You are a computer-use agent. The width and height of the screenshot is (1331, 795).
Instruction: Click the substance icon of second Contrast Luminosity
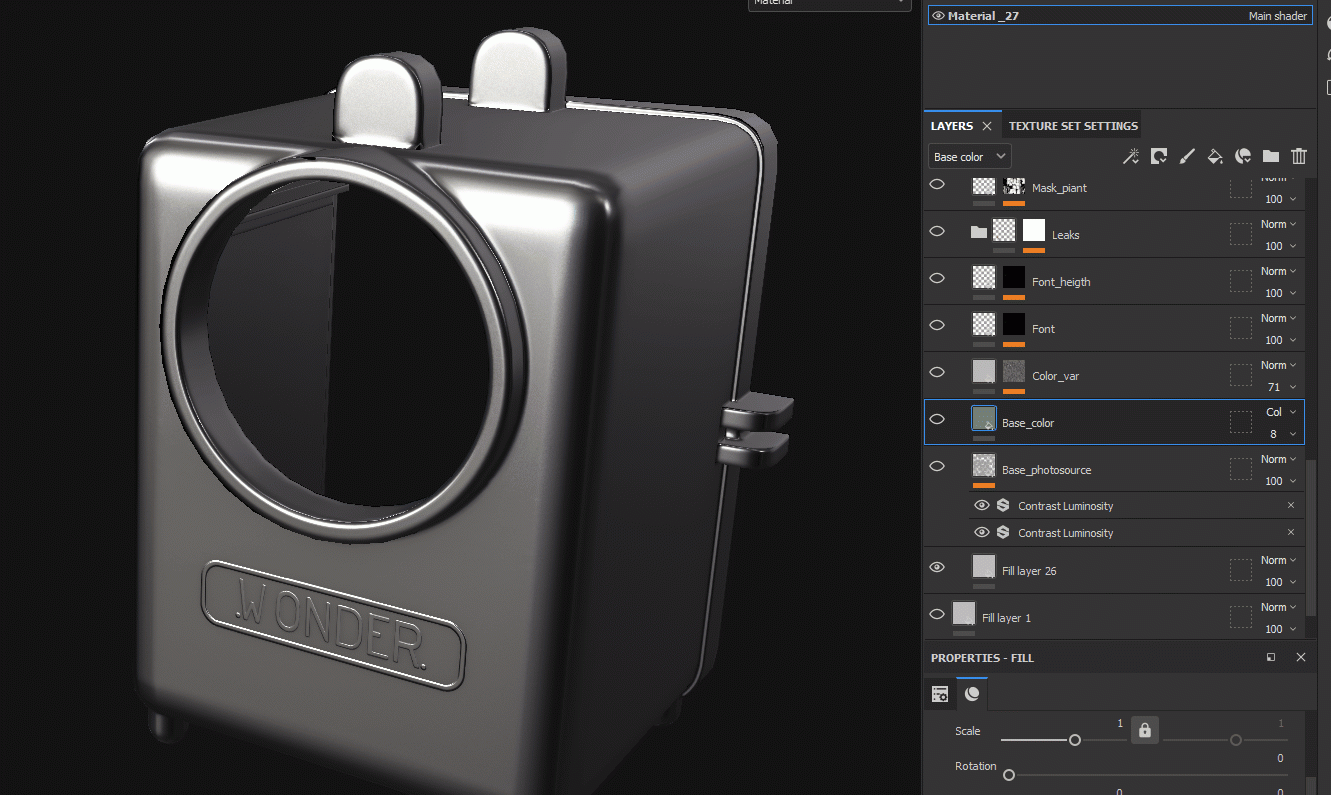(x=1003, y=533)
